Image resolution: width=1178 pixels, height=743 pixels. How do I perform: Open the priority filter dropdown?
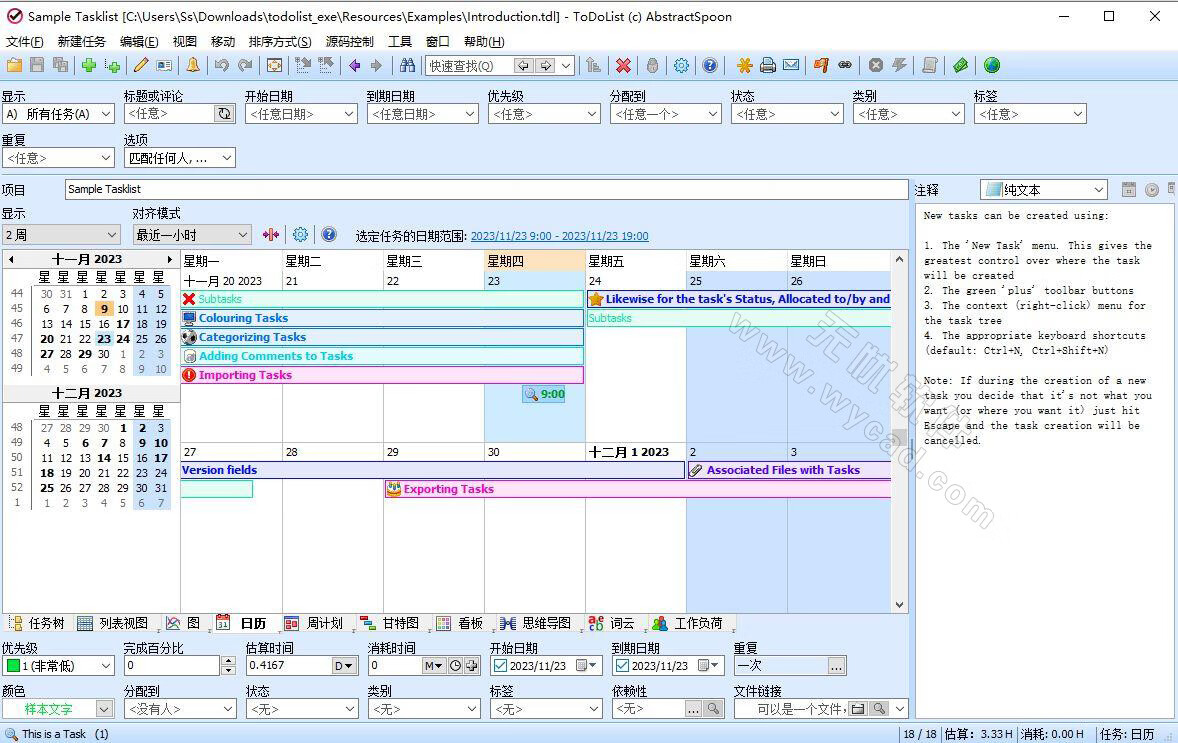[x=543, y=114]
